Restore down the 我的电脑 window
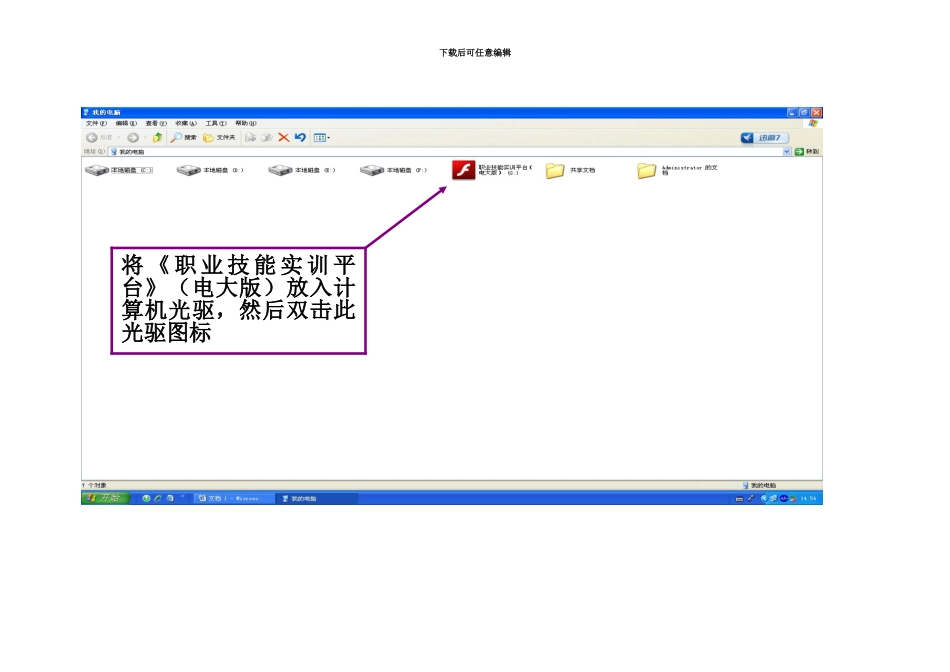Viewport: 950px width, 672px height. [804, 113]
